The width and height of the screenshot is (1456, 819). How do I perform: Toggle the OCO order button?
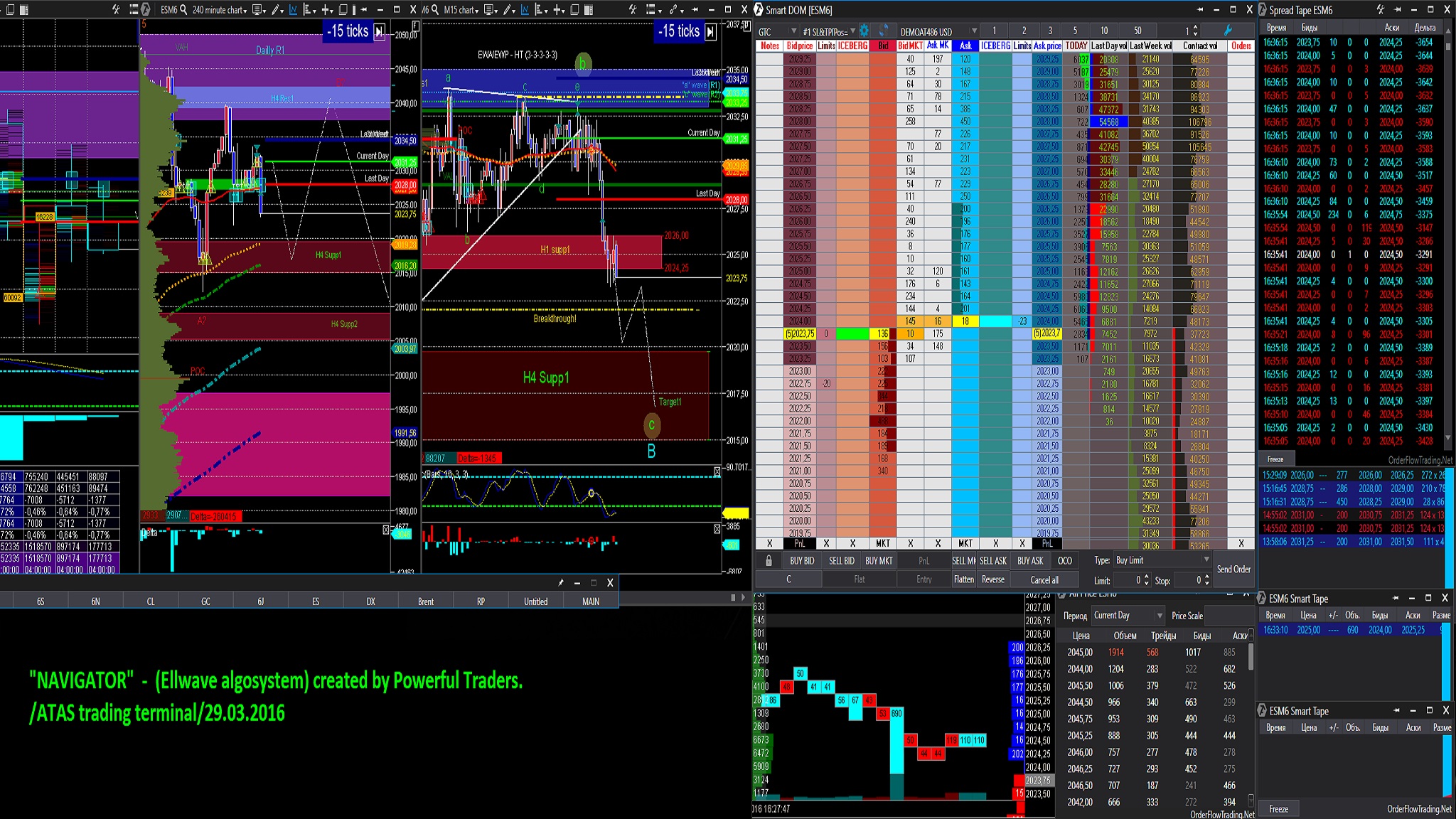pos(1064,560)
